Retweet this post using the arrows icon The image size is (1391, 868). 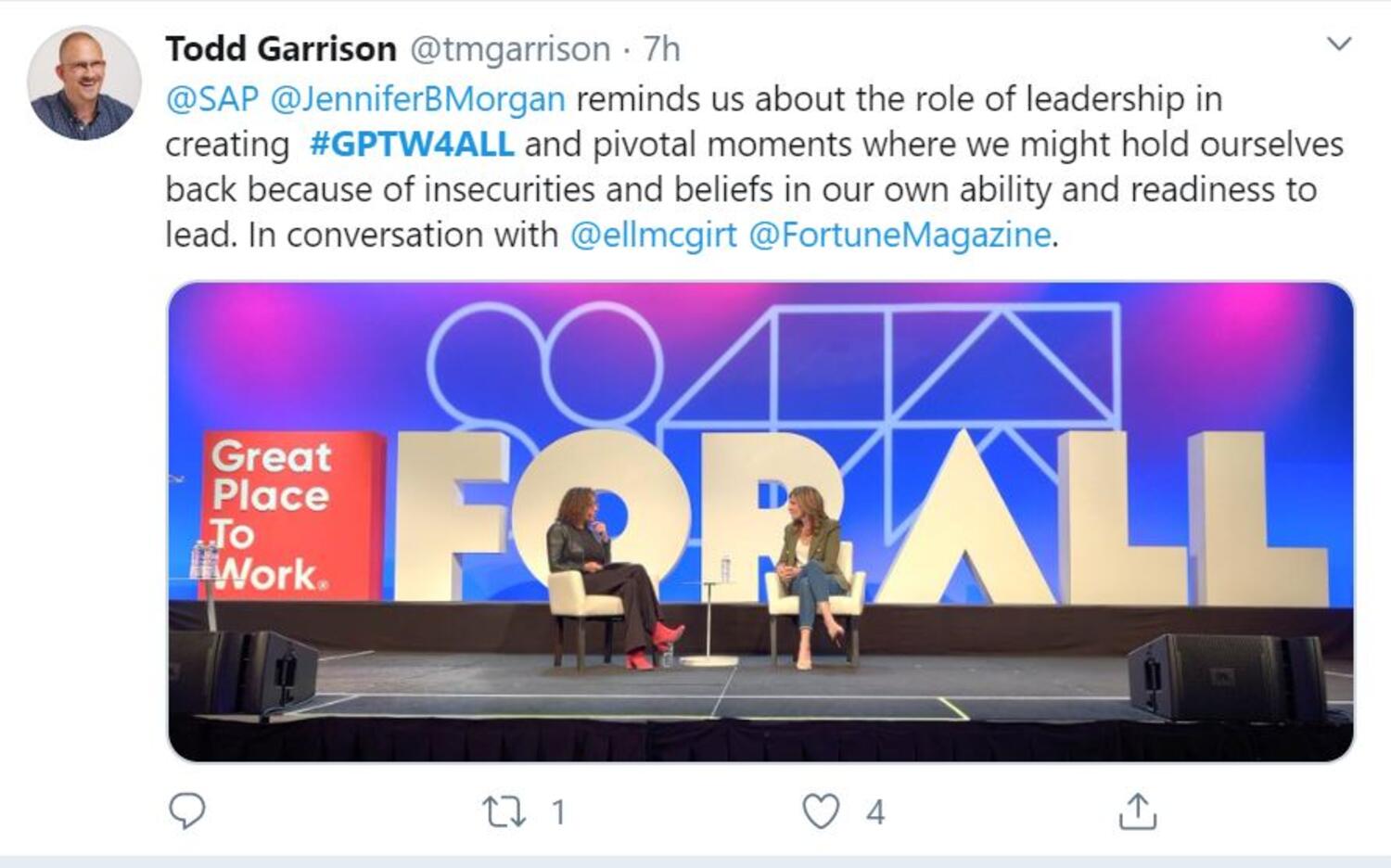point(504,812)
